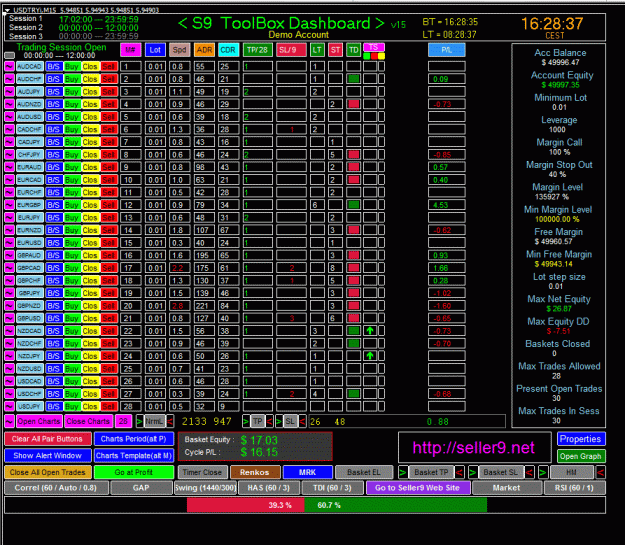Screen dimensions: 625x545
Task: Toggle the B/S button for NZDUSD
Action: [53, 369]
